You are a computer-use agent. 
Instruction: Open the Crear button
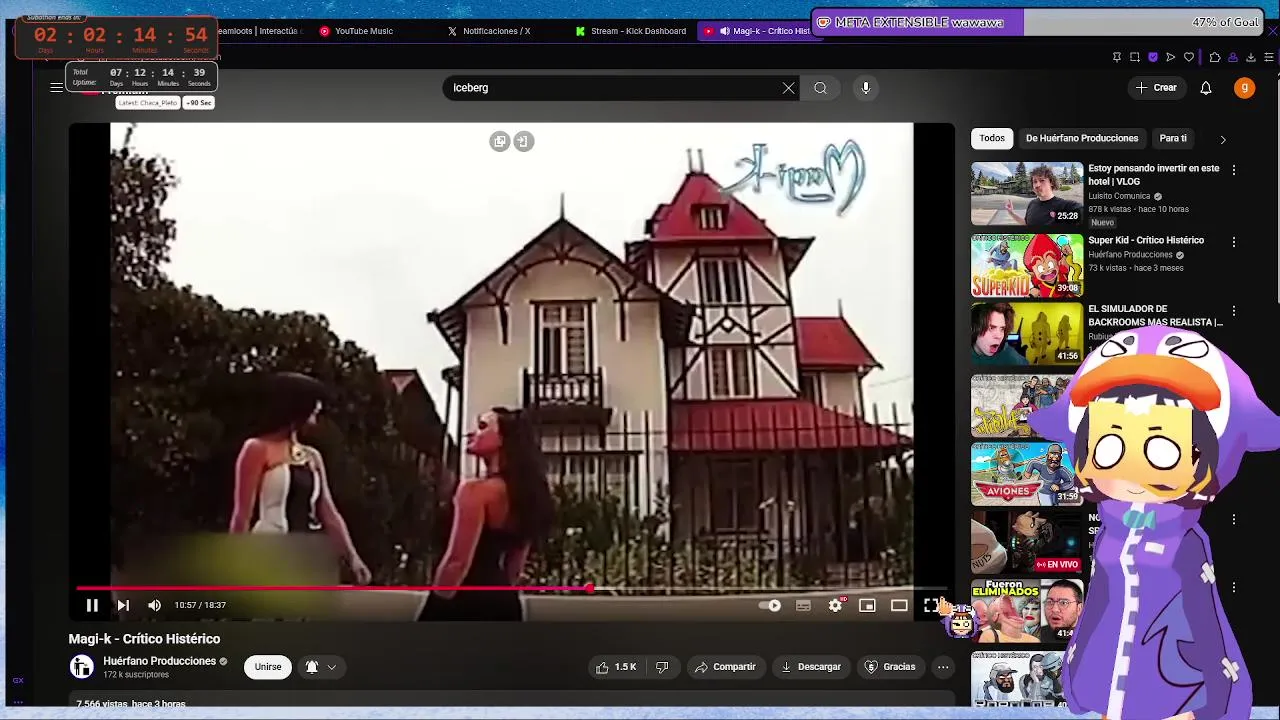tap(1156, 88)
